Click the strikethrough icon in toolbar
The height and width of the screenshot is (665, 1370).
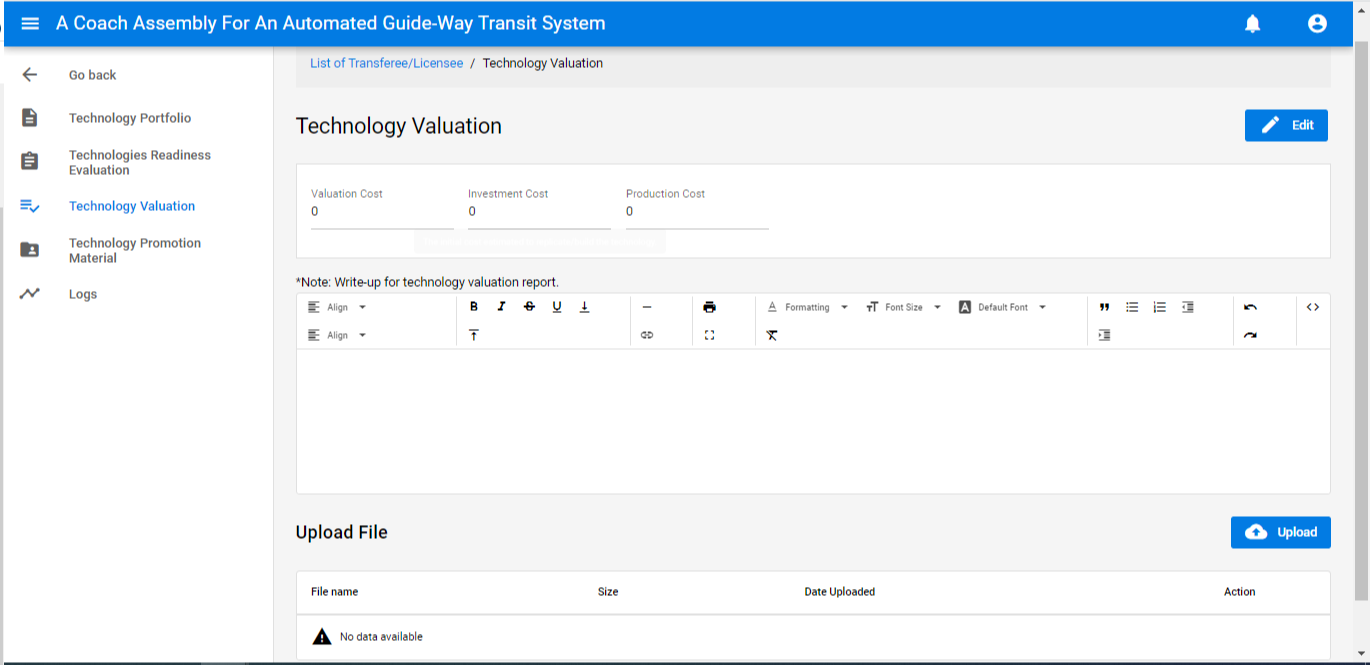point(529,307)
